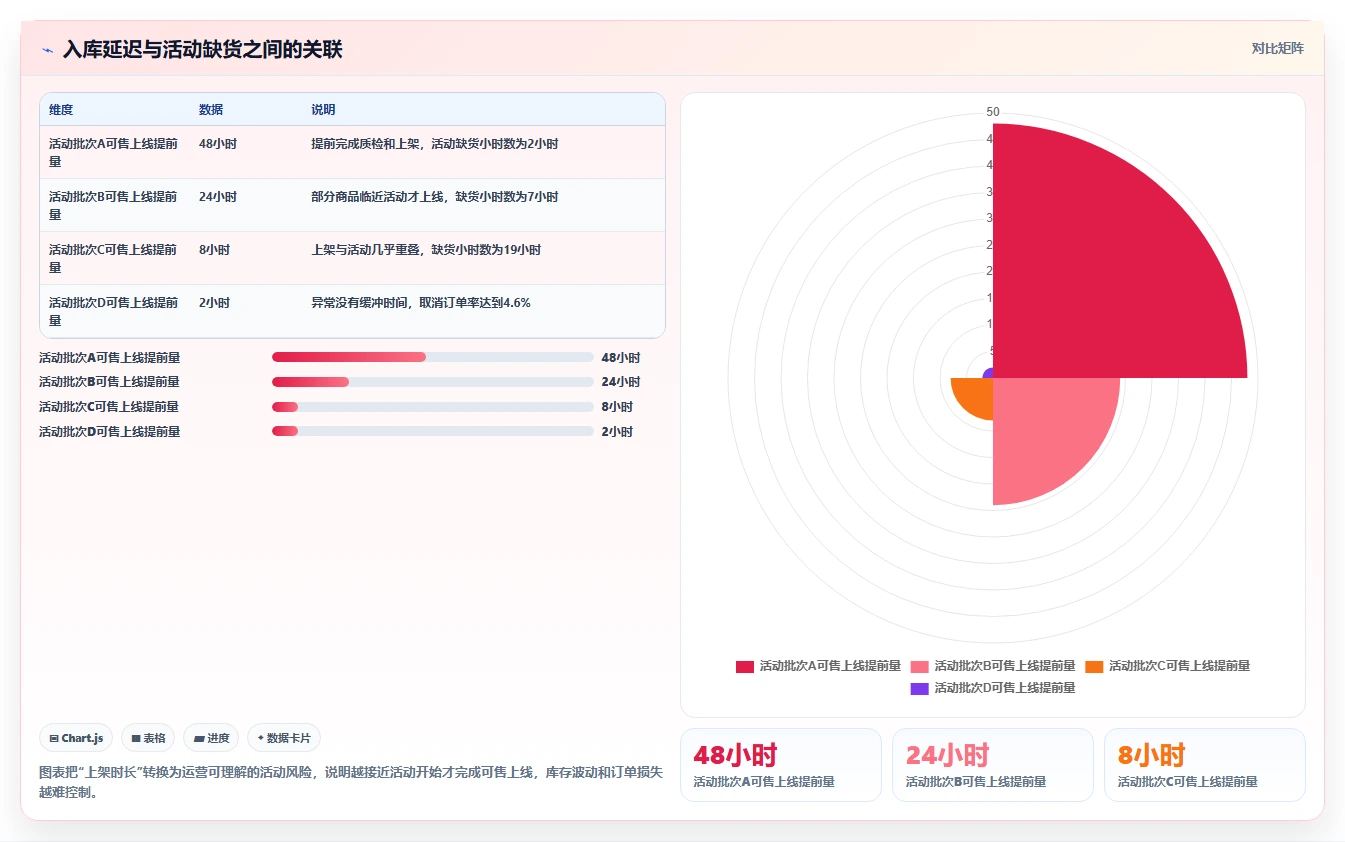Click the purple batch D chart segment

[989, 373]
